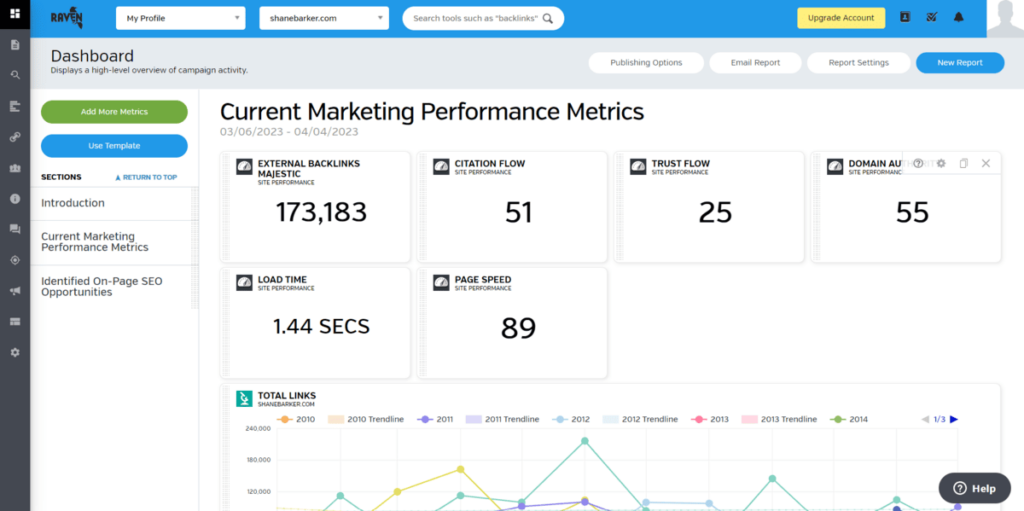1024x511 pixels.
Task: Click the Citation Flow value 51
Action: tap(519, 212)
